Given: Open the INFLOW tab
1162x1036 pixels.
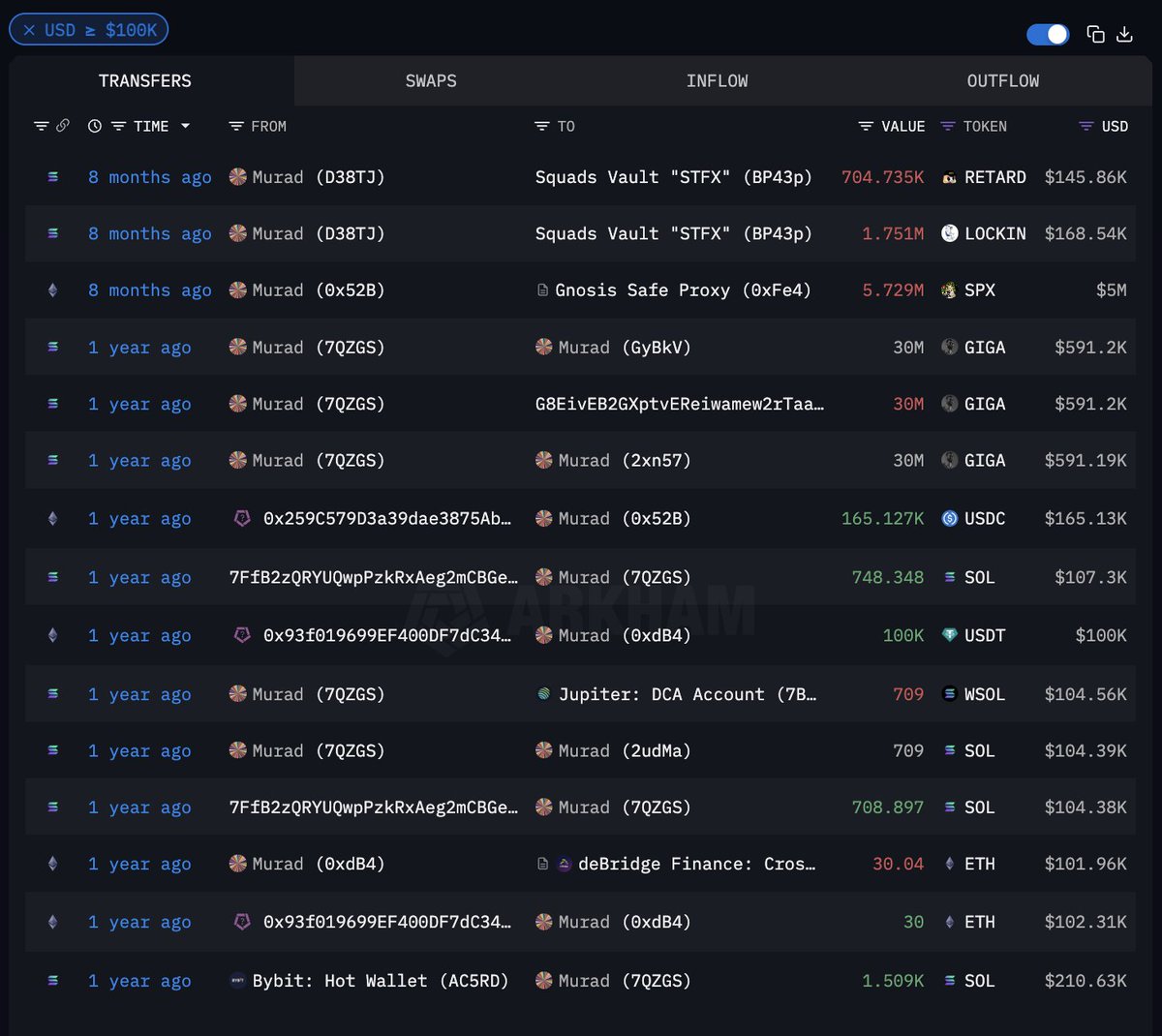Looking at the screenshot, I should pyautogui.click(x=717, y=80).
